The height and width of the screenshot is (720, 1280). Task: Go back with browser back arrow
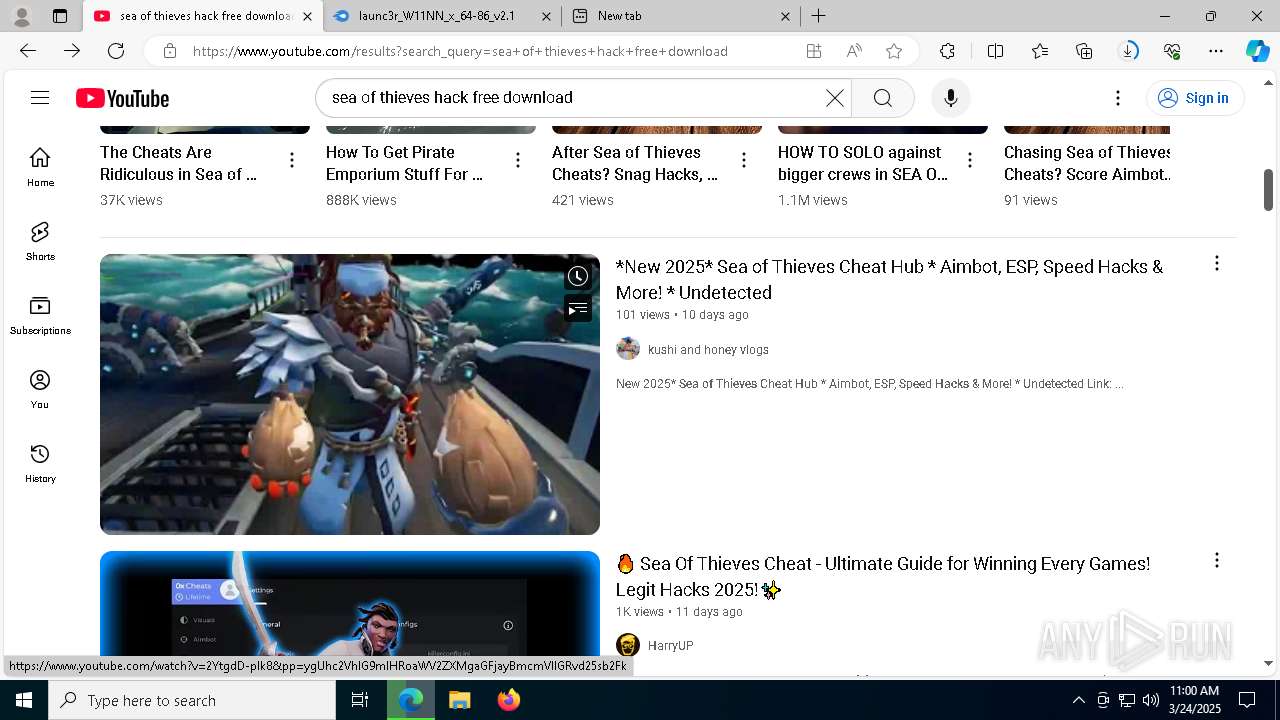pos(28,51)
